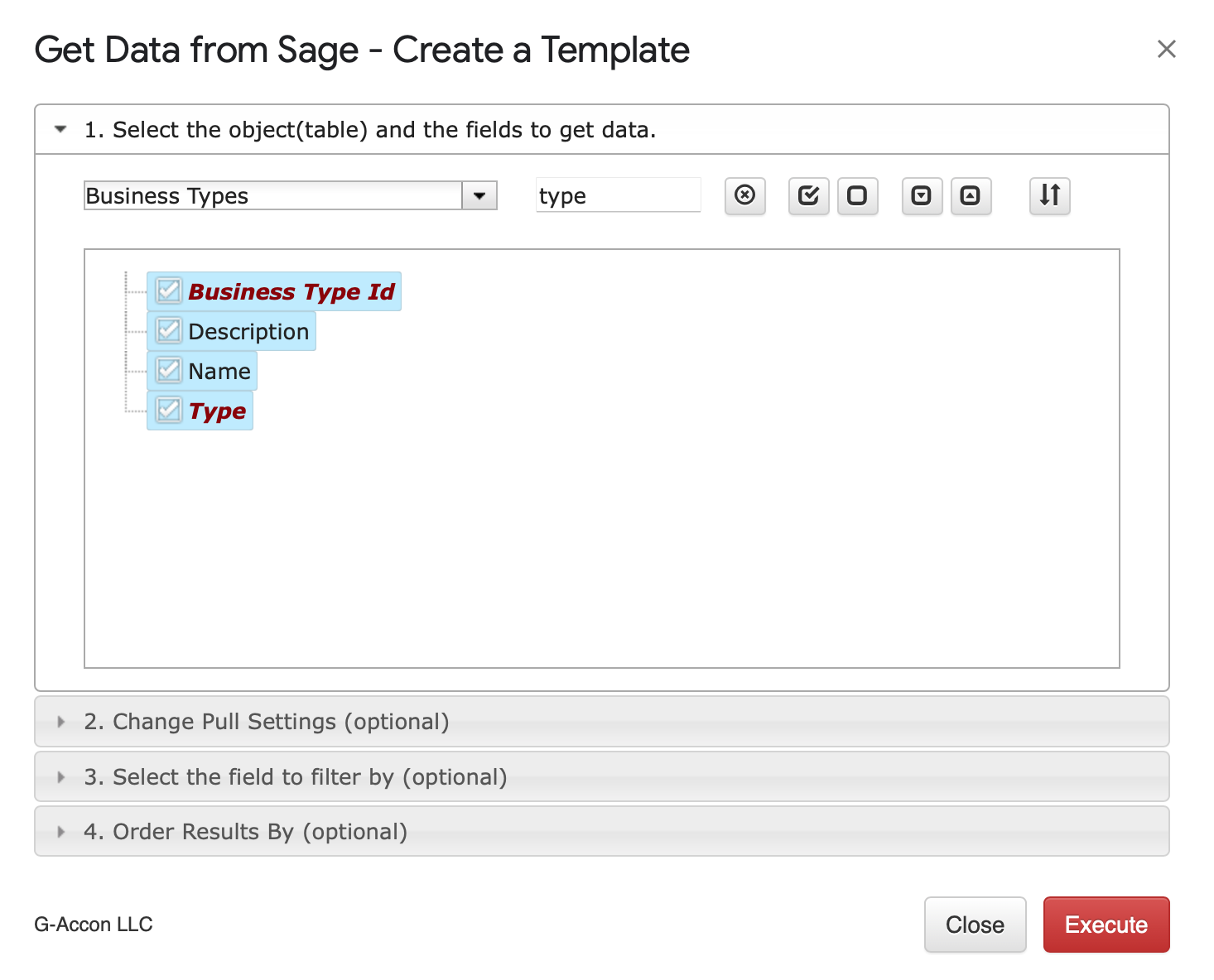Click the sort fields arrows icon
1214x980 pixels.
coord(1049,196)
